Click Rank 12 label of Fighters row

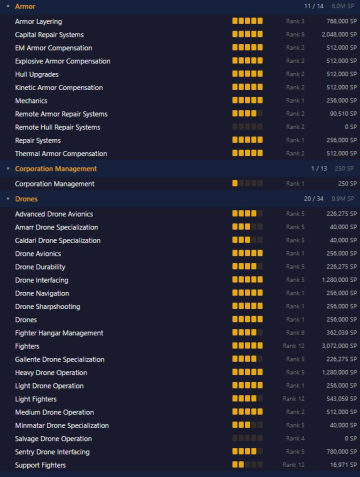pos(294,346)
